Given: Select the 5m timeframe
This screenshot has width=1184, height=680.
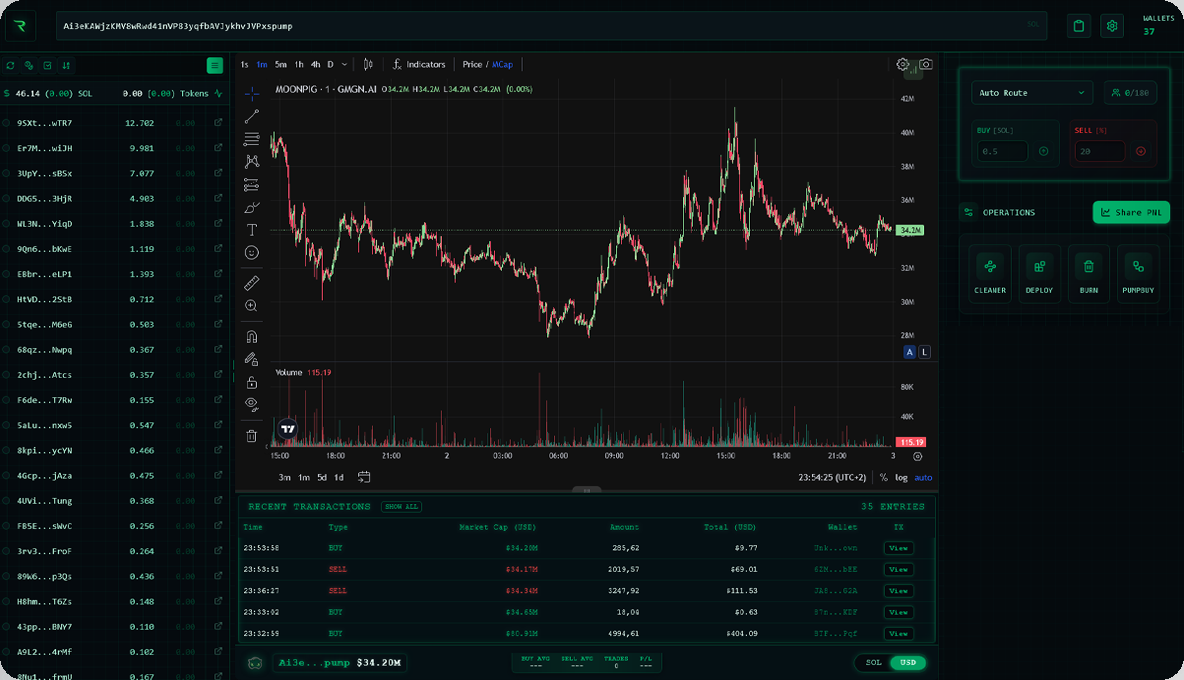Looking at the screenshot, I should tap(280, 65).
